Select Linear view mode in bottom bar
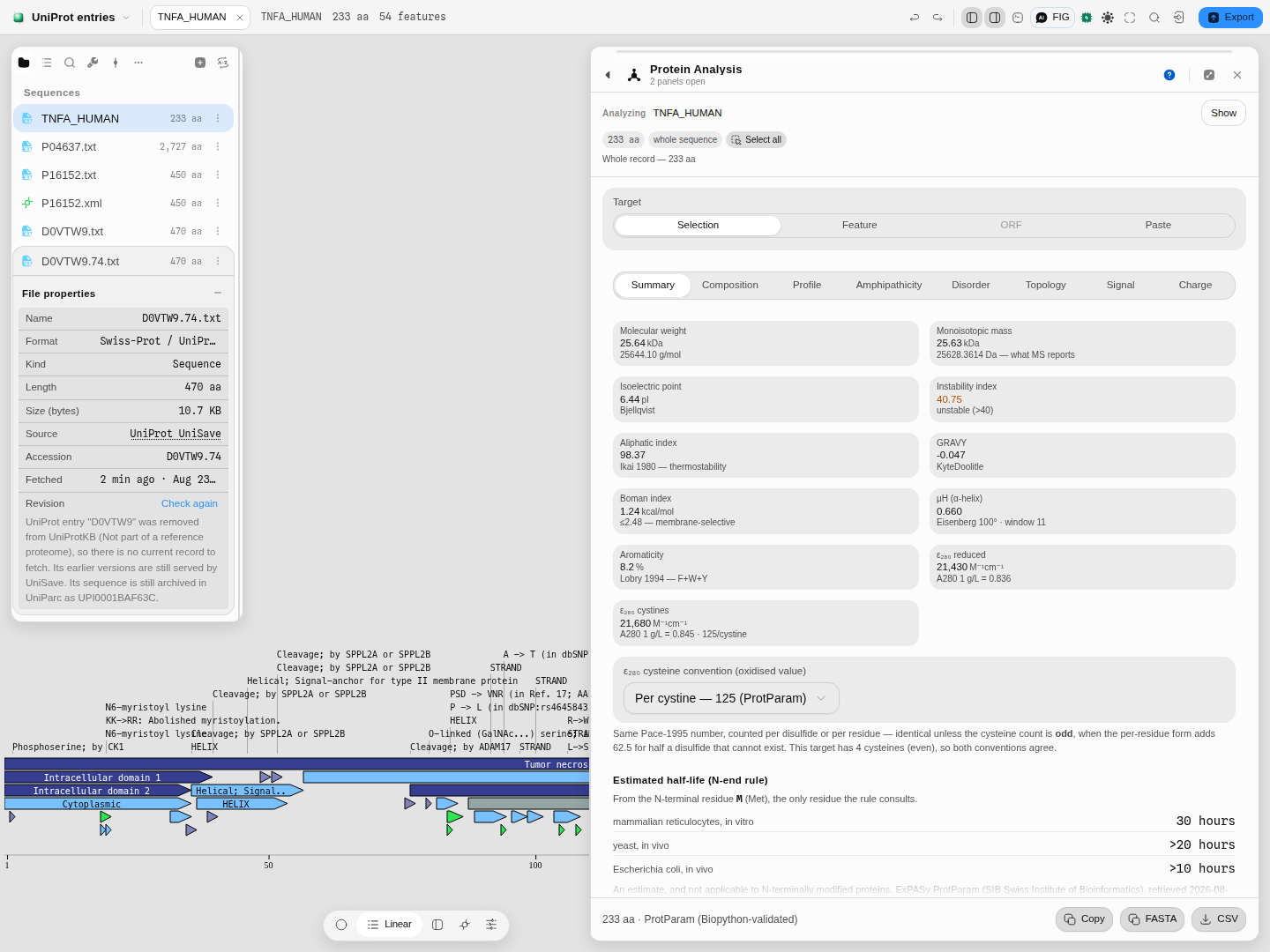The height and width of the screenshot is (952, 1270). [390, 925]
